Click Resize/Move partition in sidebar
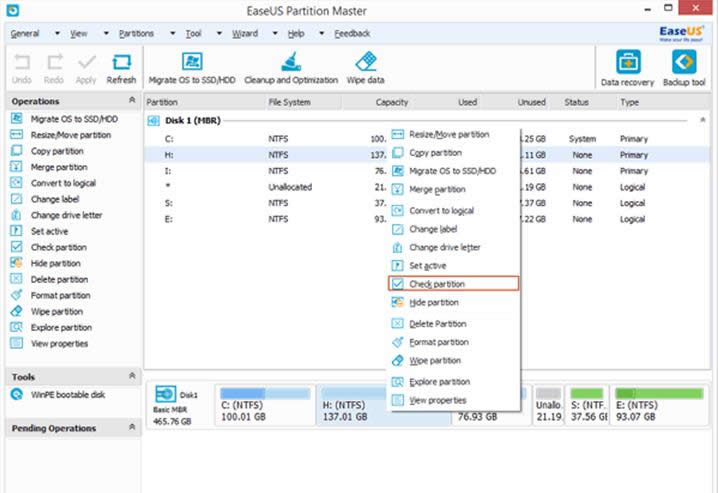The image size is (718, 493). 70,135
